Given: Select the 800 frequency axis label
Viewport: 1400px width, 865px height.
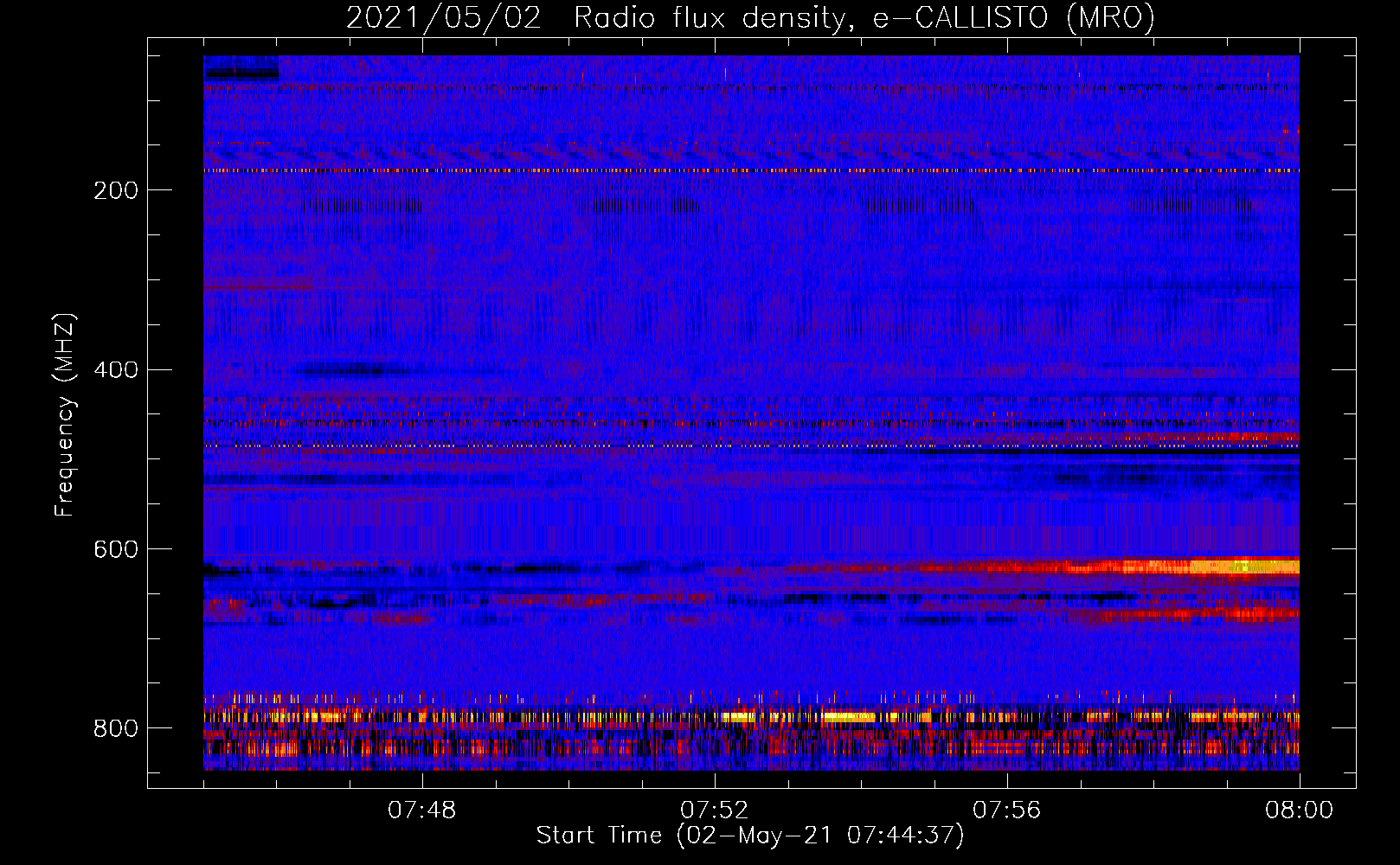Looking at the screenshot, I should tap(116, 729).
